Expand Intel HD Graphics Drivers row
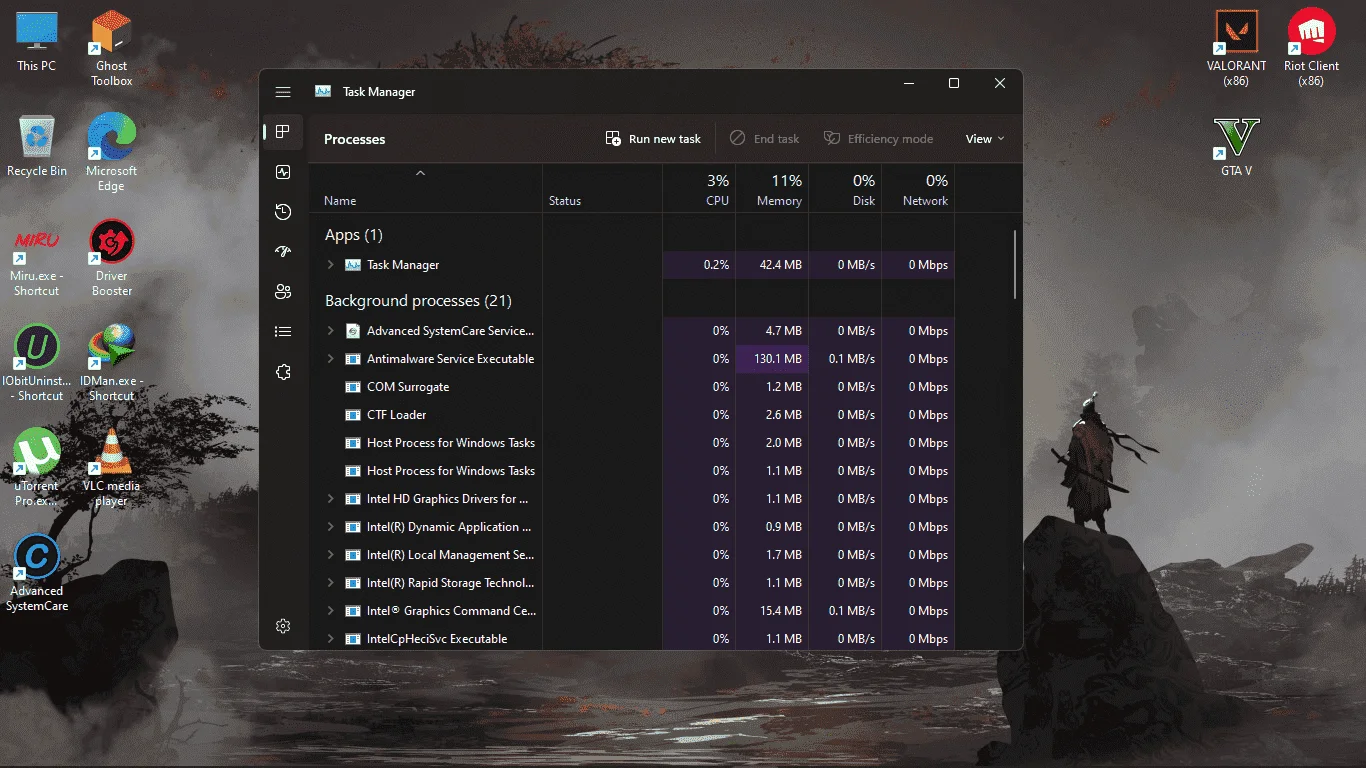This screenshot has width=1366, height=768. 331,499
